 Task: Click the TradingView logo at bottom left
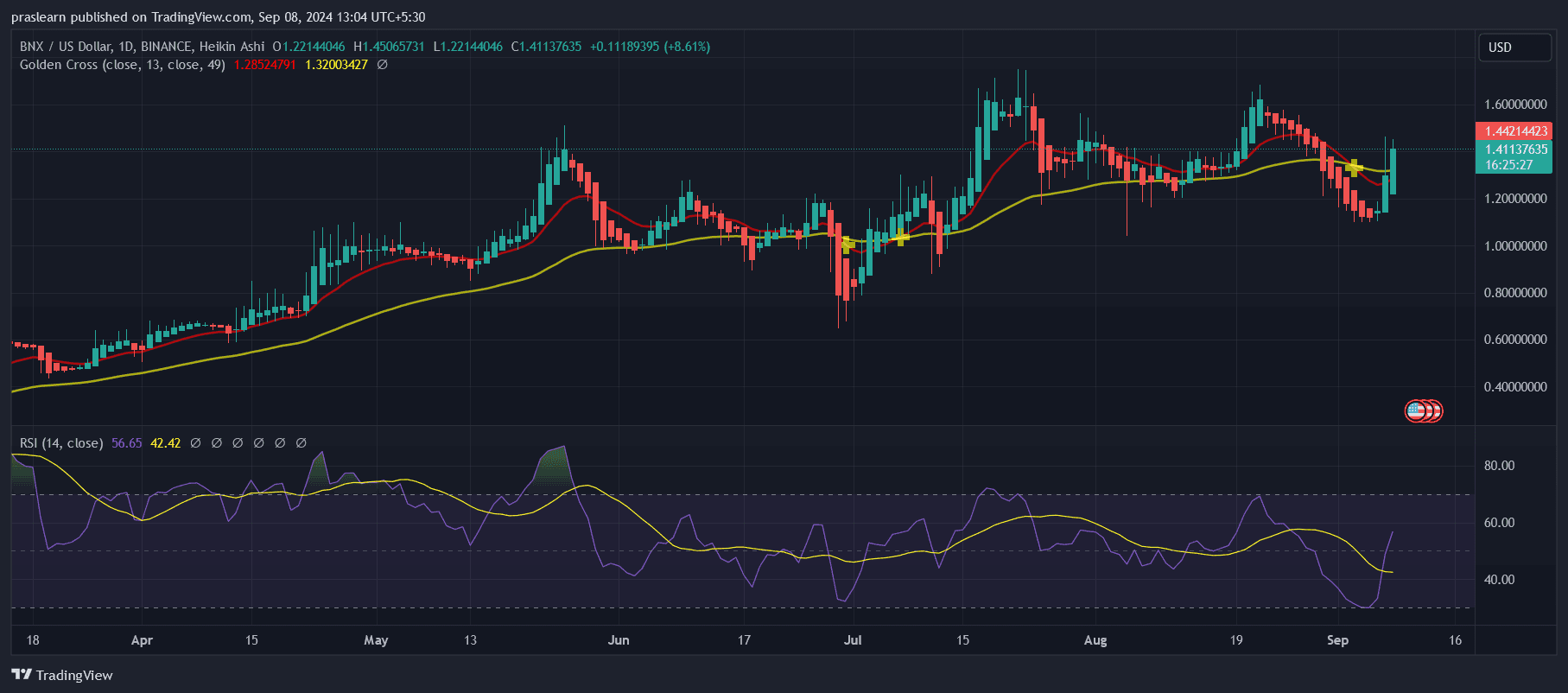[x=62, y=675]
